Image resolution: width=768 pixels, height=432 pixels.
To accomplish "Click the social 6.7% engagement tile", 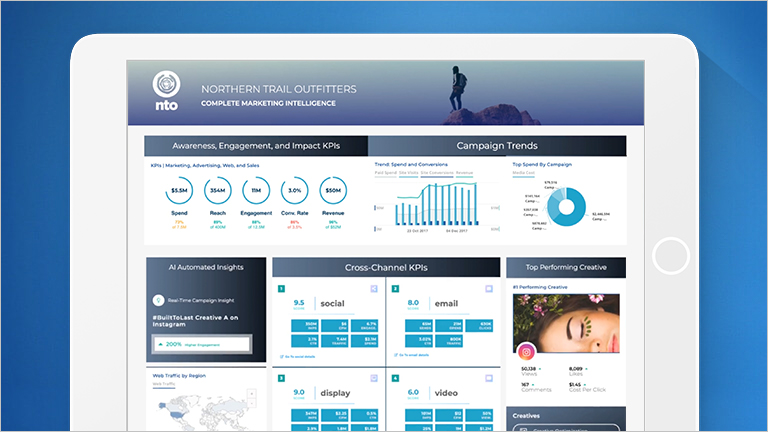I will point(364,326).
